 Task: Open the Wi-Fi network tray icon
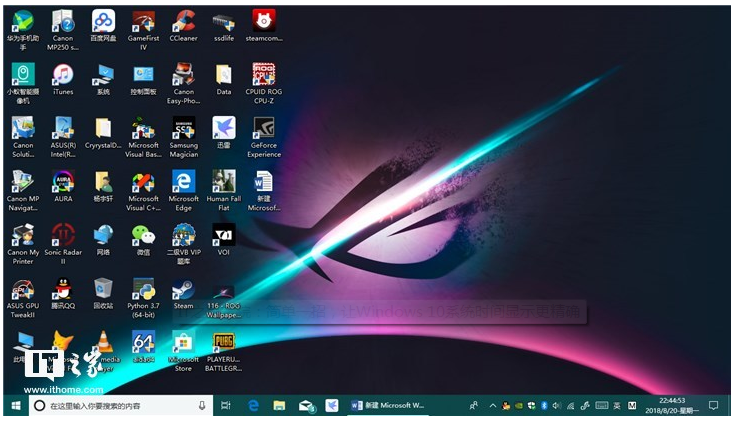[x=571, y=406]
